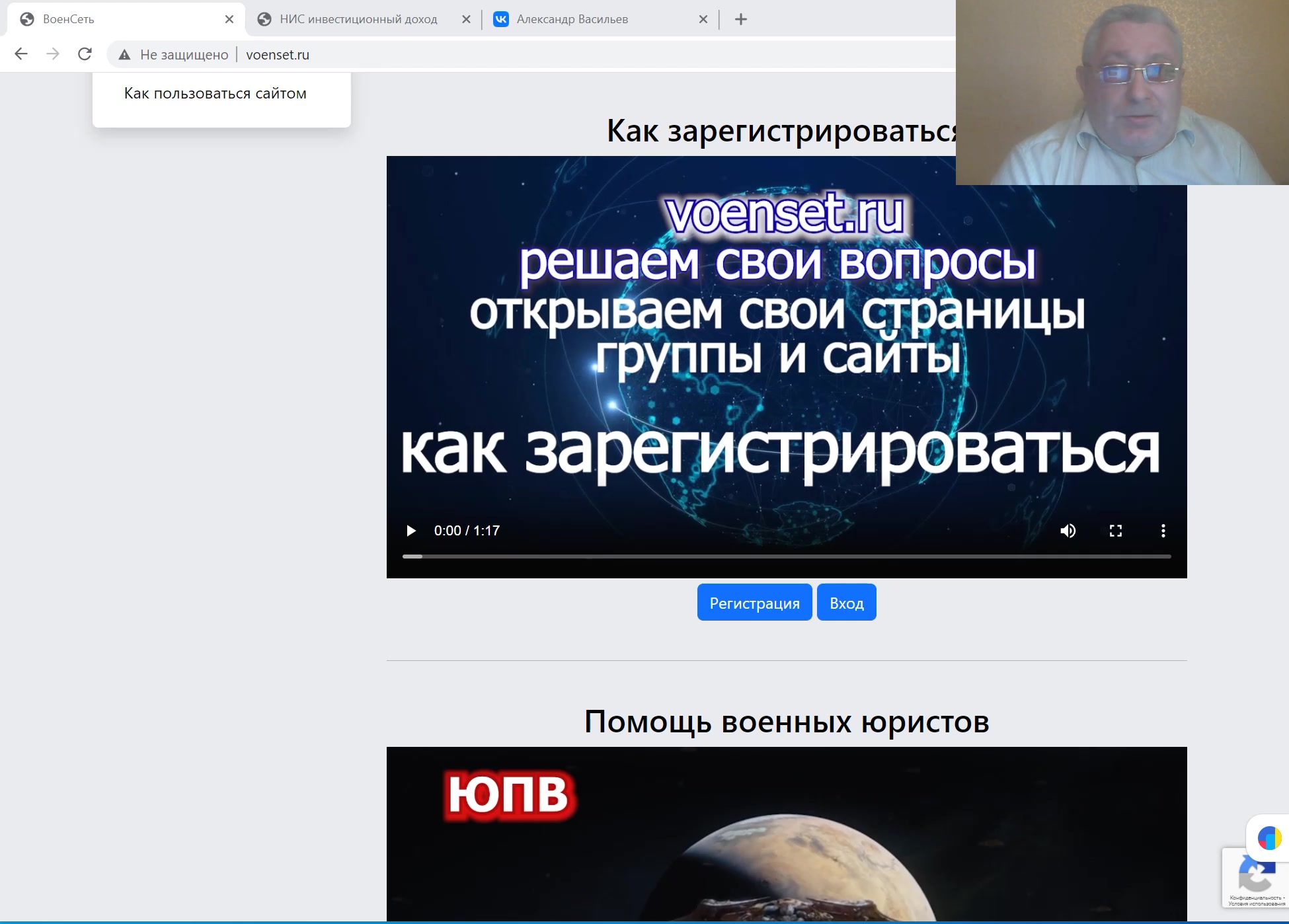The image size is (1289, 924).
Task: Close the НИС инвестиционный доход tab
Action: pos(466,19)
